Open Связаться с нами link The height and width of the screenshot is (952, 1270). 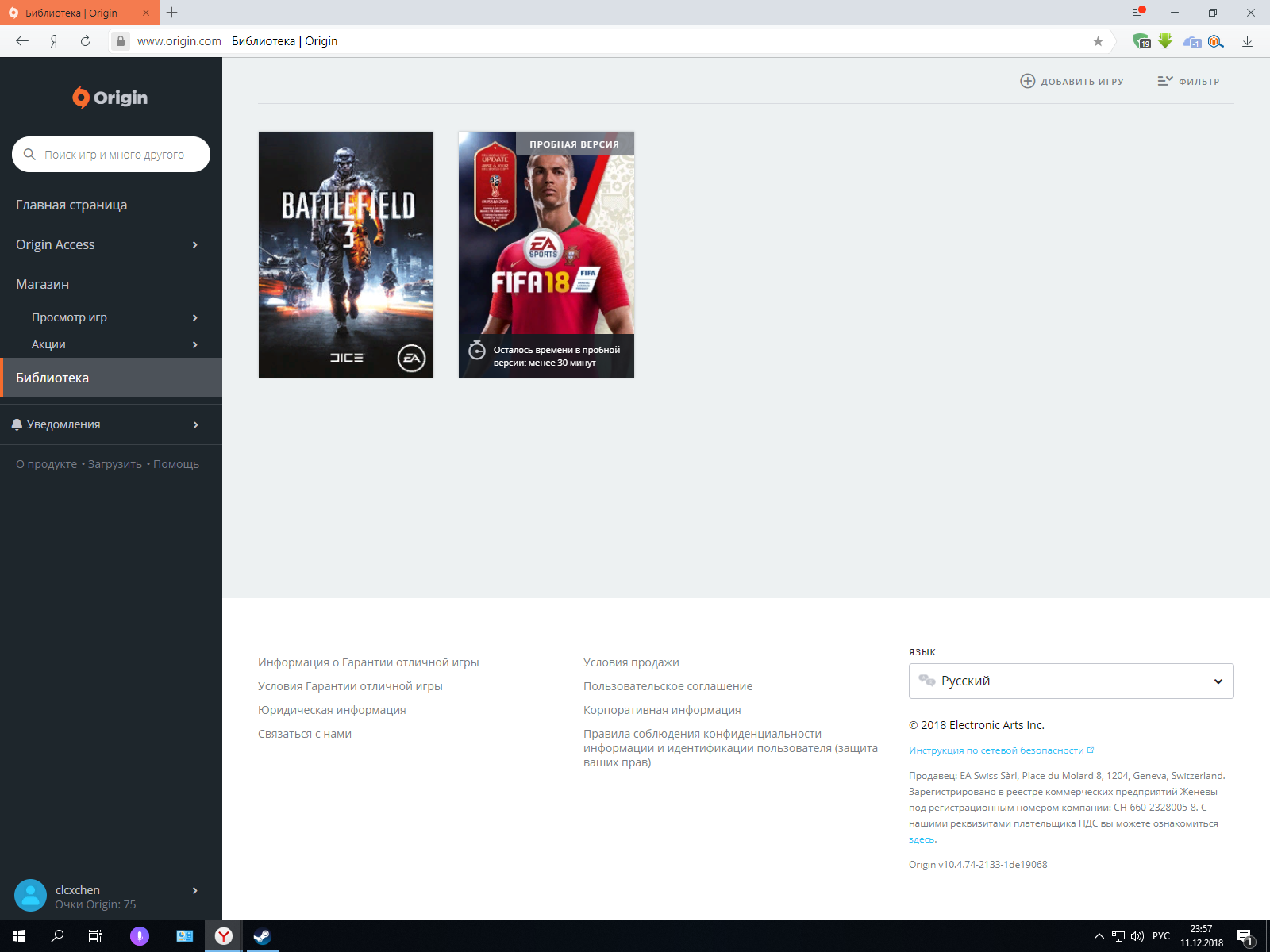pyautogui.click(x=305, y=734)
